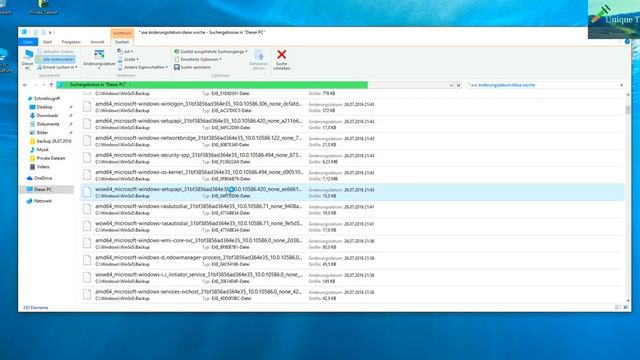640x360 pixels.
Task: Click file icon of amd64 networkbridge result
Action: click(87, 141)
